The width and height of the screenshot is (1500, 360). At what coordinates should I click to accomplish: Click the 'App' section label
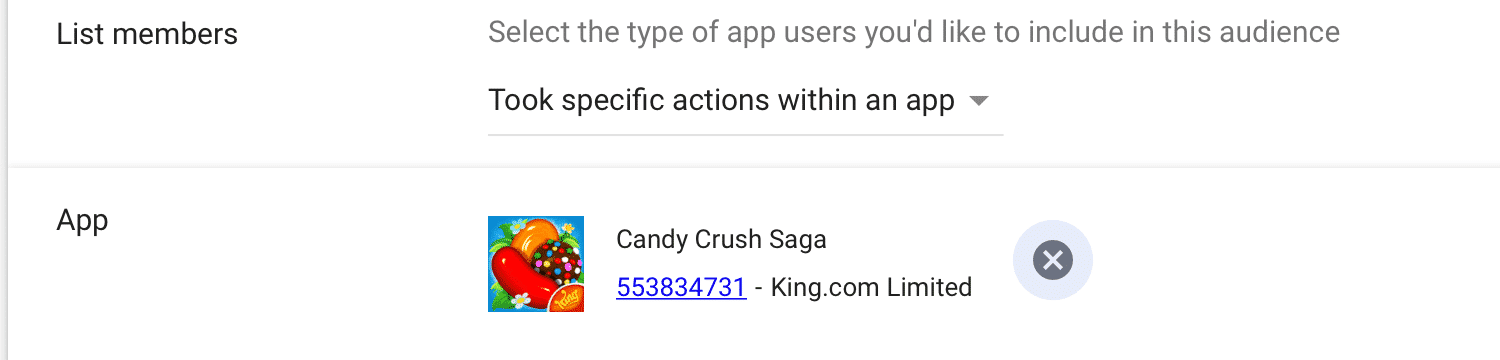coord(82,221)
